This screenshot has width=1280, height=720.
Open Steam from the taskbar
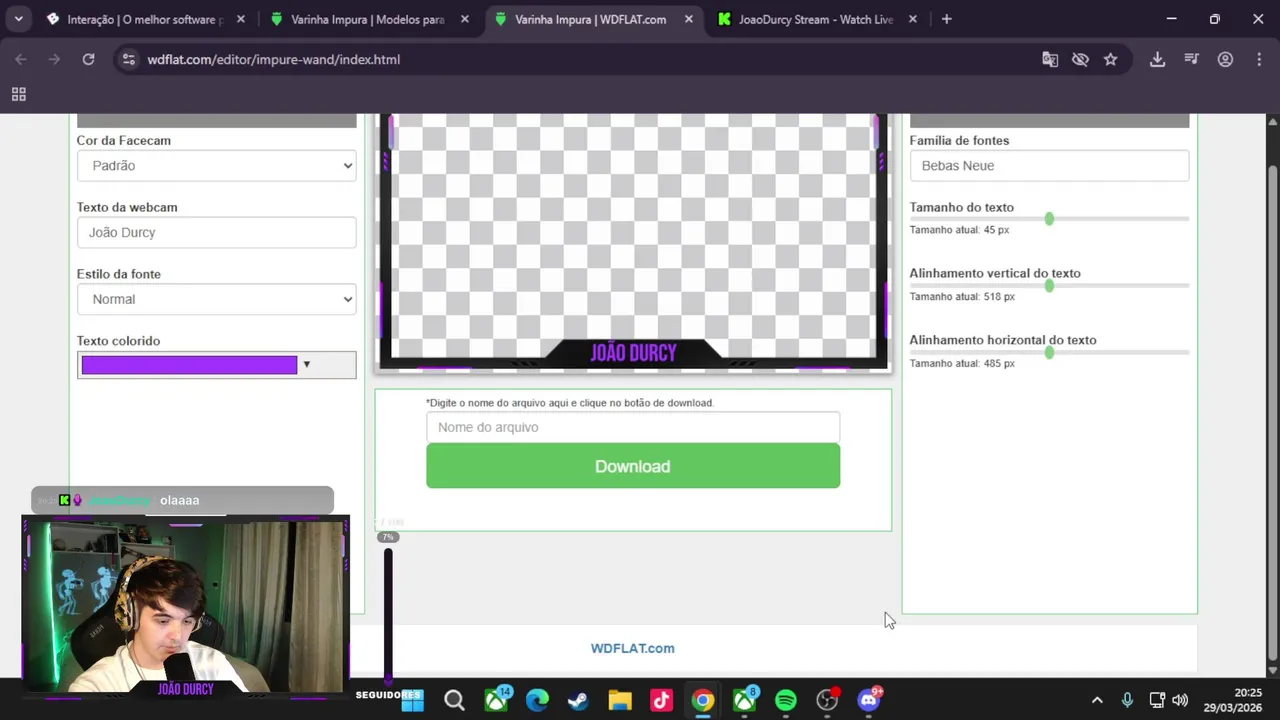point(578,701)
